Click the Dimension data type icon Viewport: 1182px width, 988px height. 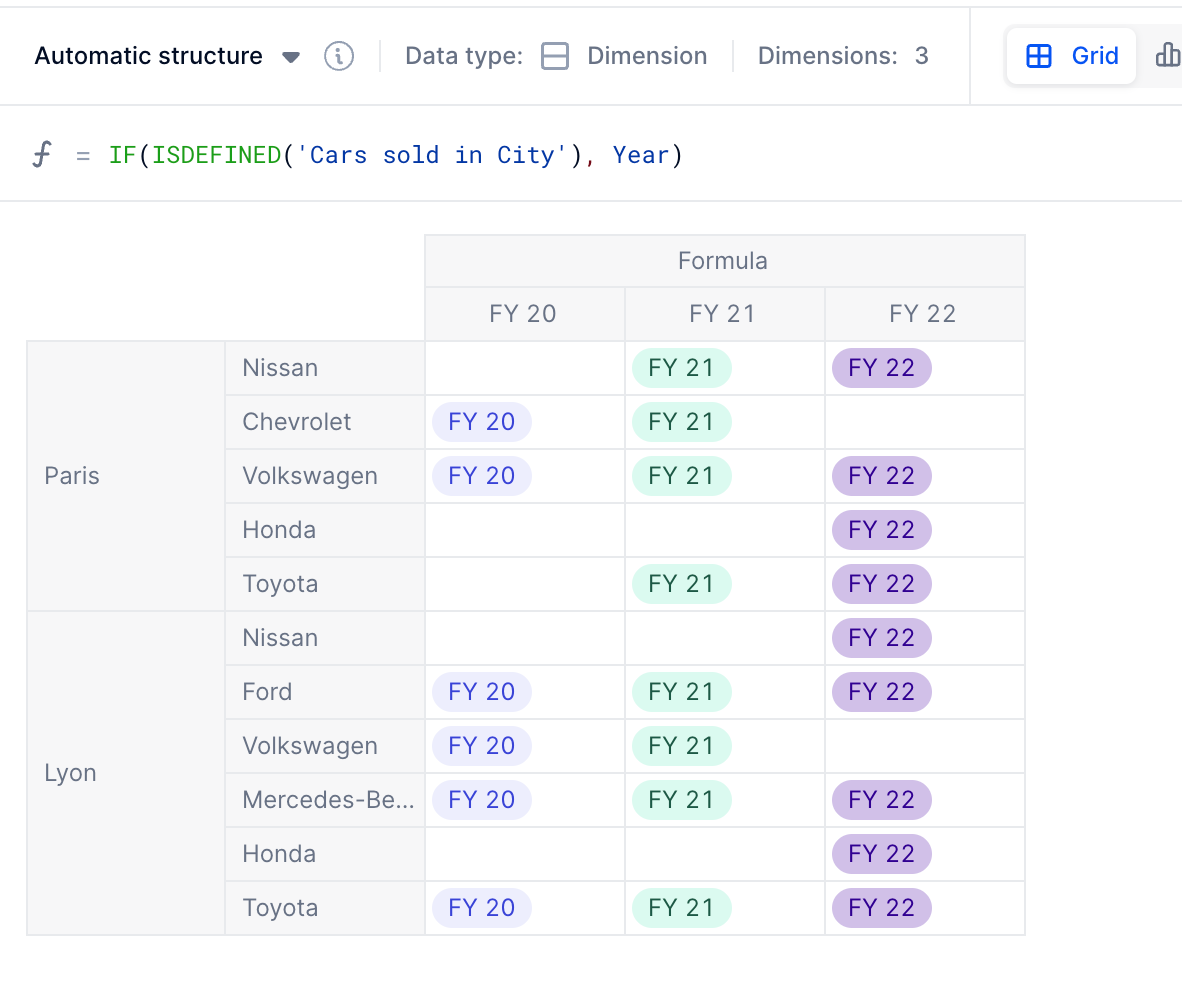[x=555, y=56]
